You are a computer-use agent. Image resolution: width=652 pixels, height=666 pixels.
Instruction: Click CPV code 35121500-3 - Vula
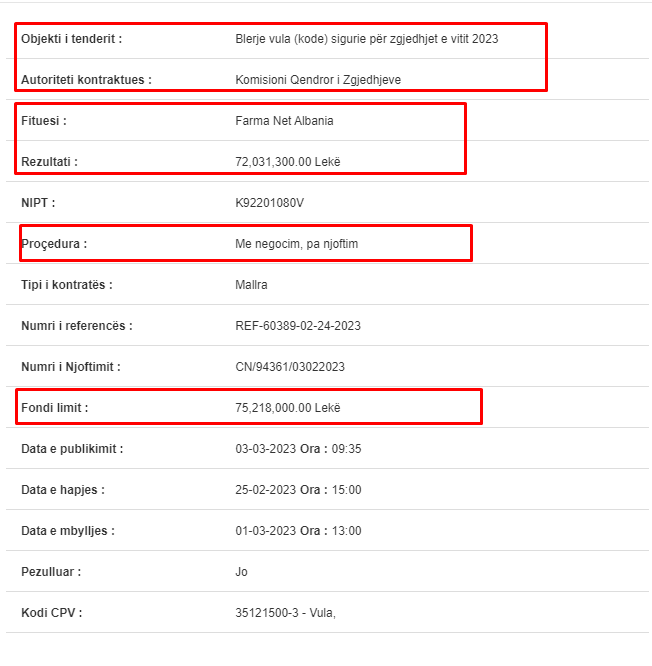pos(285,613)
